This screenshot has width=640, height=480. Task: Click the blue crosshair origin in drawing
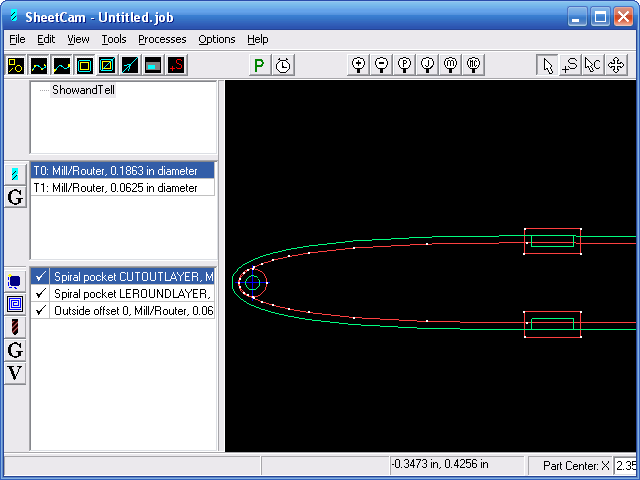(253, 282)
